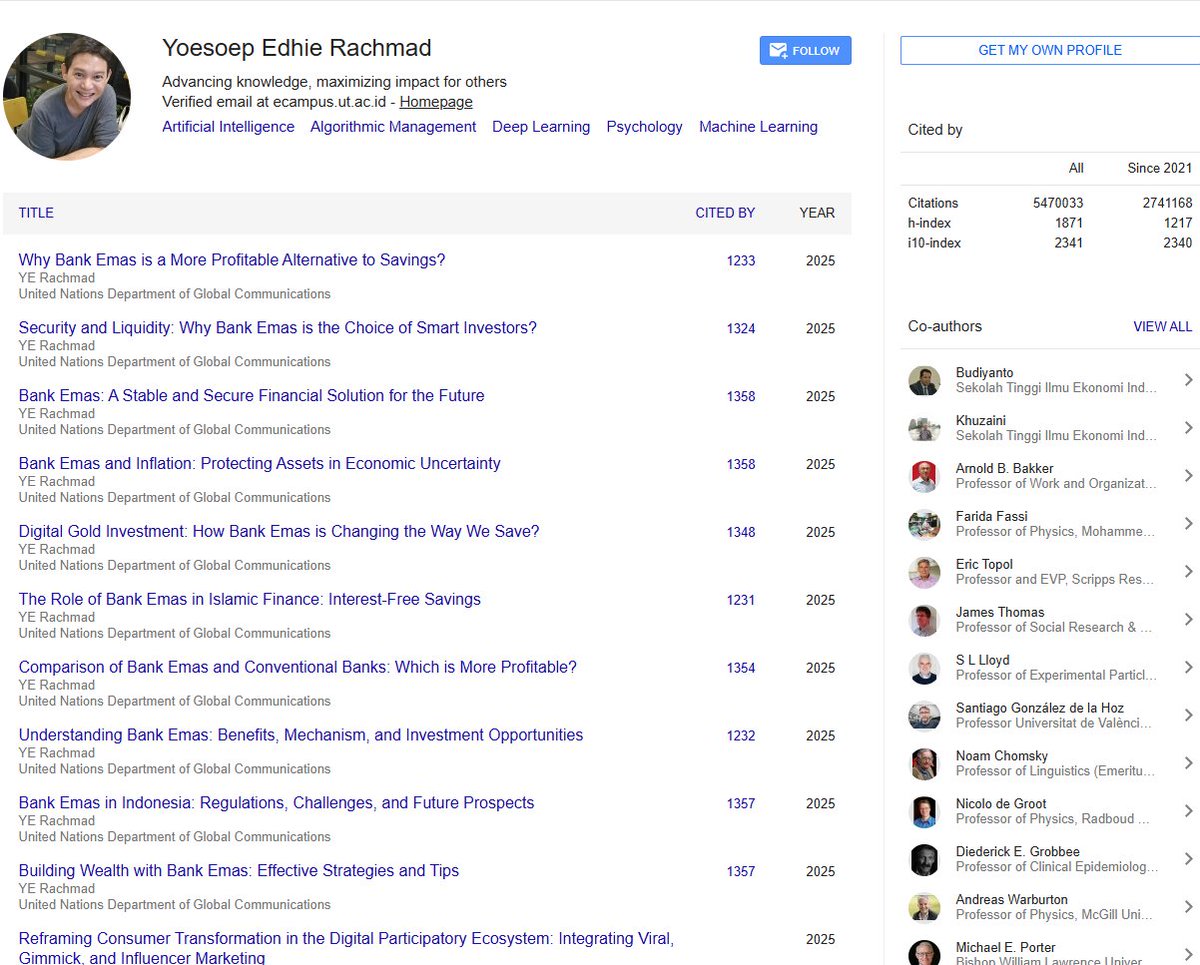Click Farida Fassi's avatar picture
Screen dimensions: 1200x965
[924, 525]
